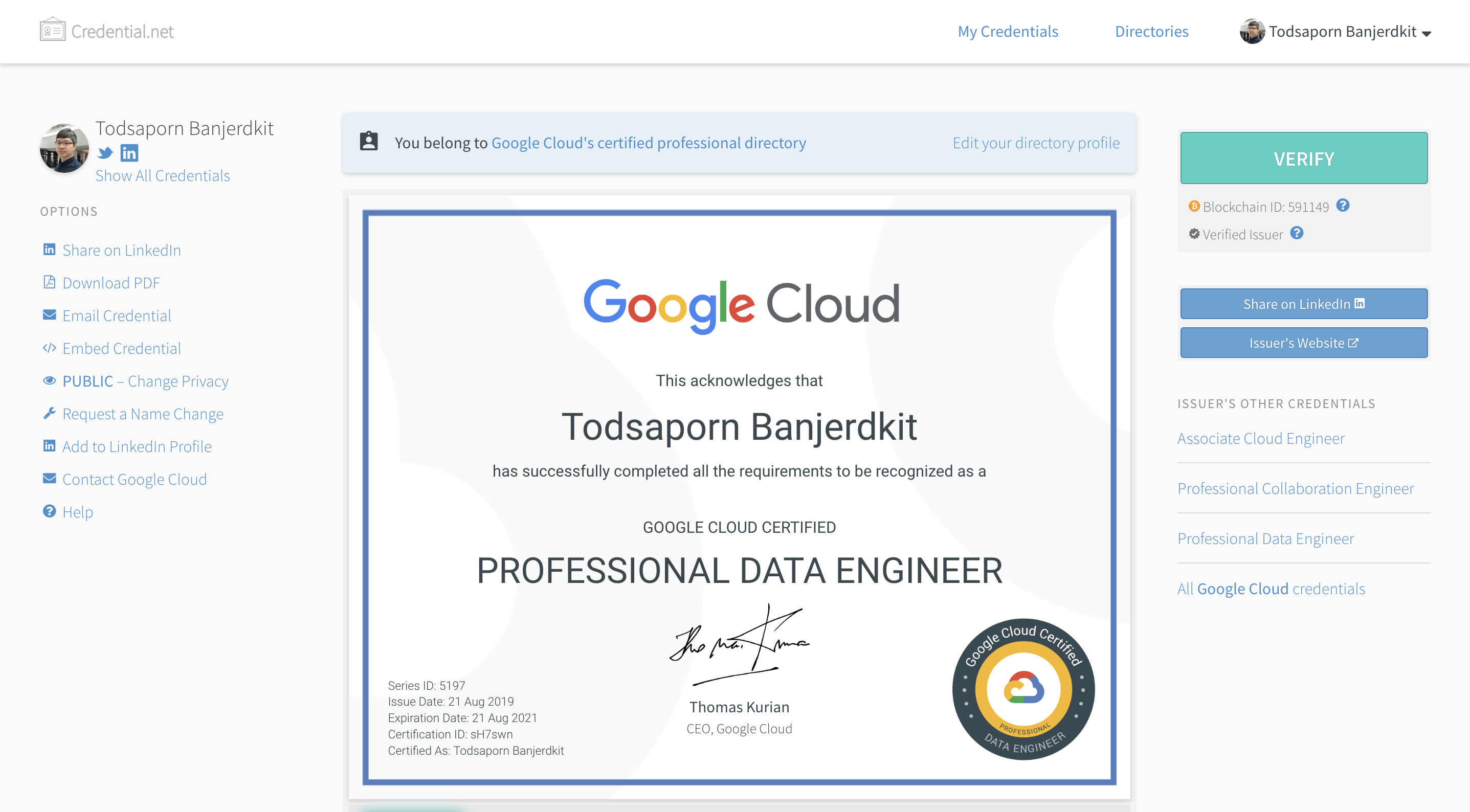This screenshot has height=812, width=1470.
Task: Click the PDF file icon beside Download PDF
Action: point(50,282)
